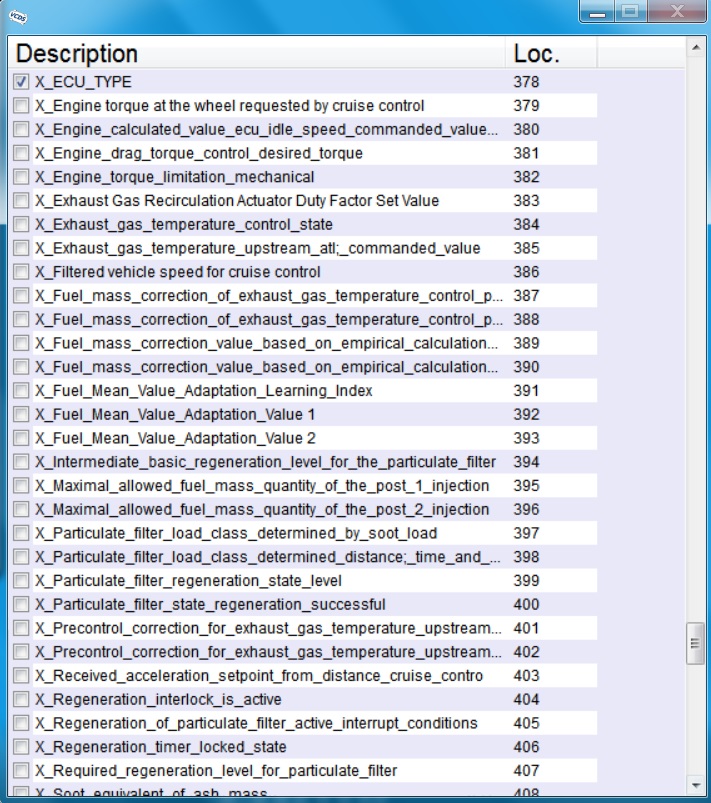Enable X_Fuel_Mean_Value_Adaptation_Value 1 checkbox

point(21,414)
